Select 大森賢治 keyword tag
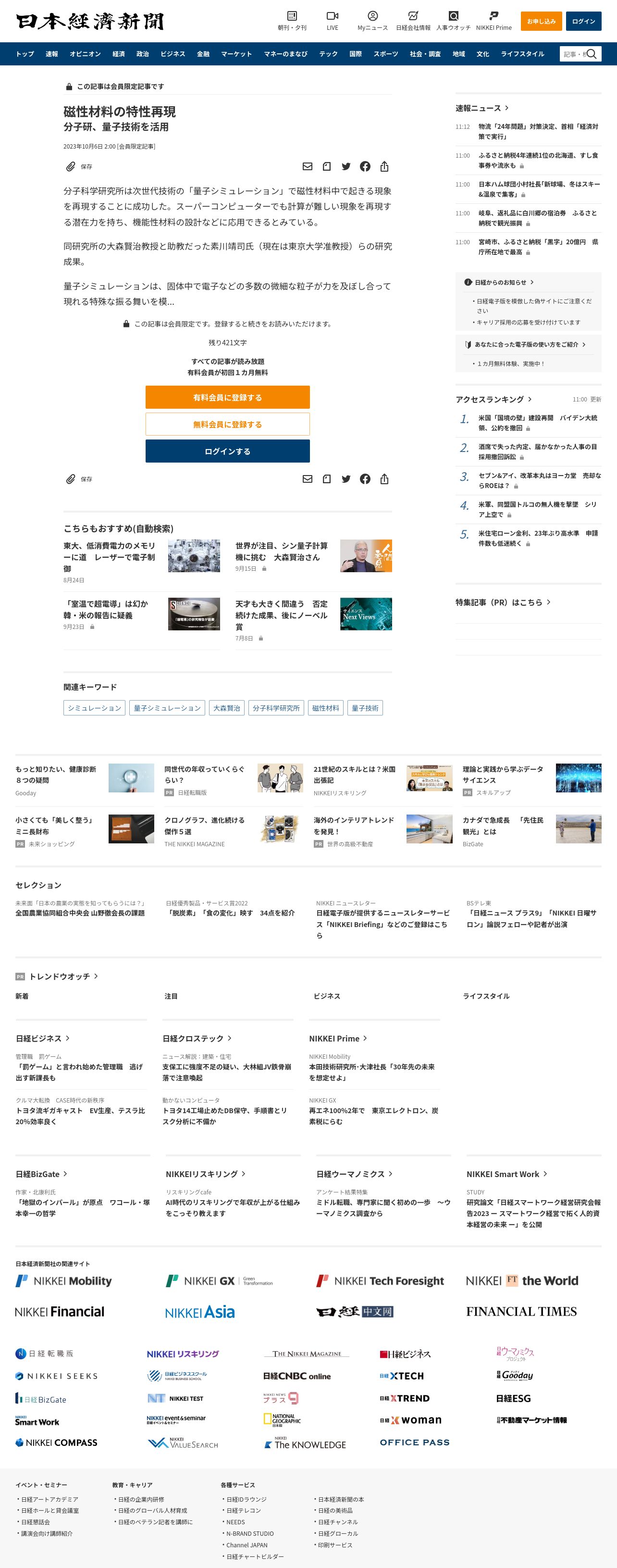The height and width of the screenshot is (1568, 617). (227, 708)
